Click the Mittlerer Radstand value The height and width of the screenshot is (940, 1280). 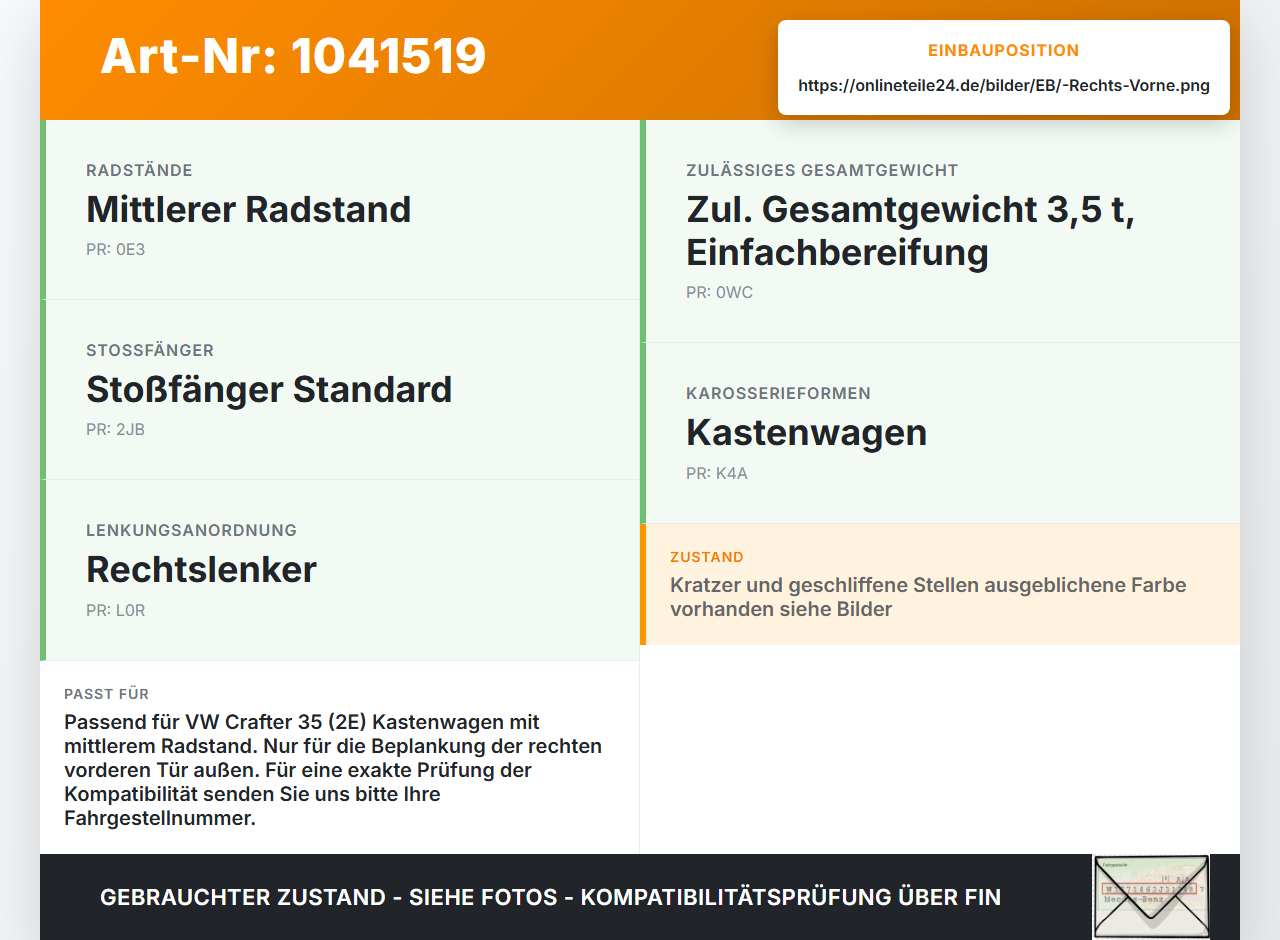[x=249, y=209]
